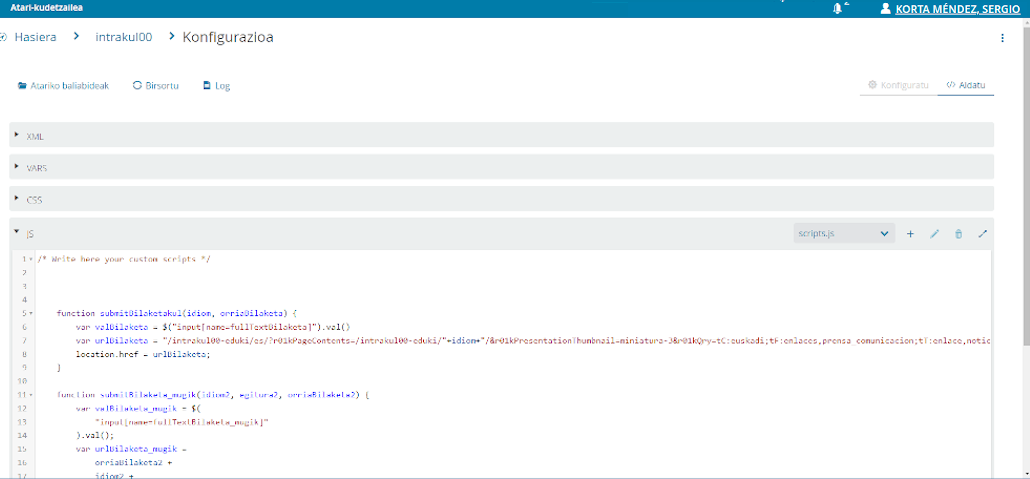The width and height of the screenshot is (1030, 479).
Task: Click the notifications bell icon
Action: (x=837, y=8)
